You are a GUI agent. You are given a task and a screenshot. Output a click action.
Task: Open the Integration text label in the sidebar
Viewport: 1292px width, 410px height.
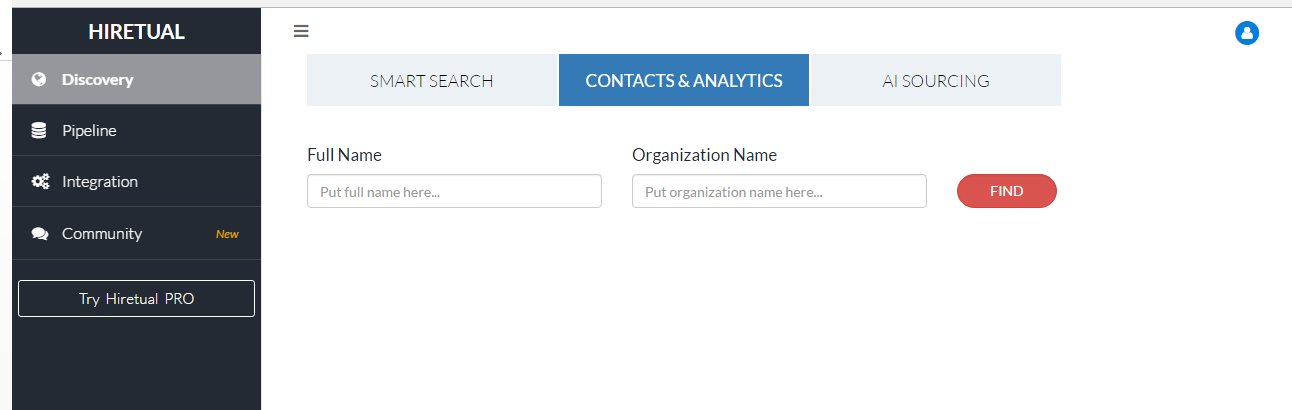100,182
